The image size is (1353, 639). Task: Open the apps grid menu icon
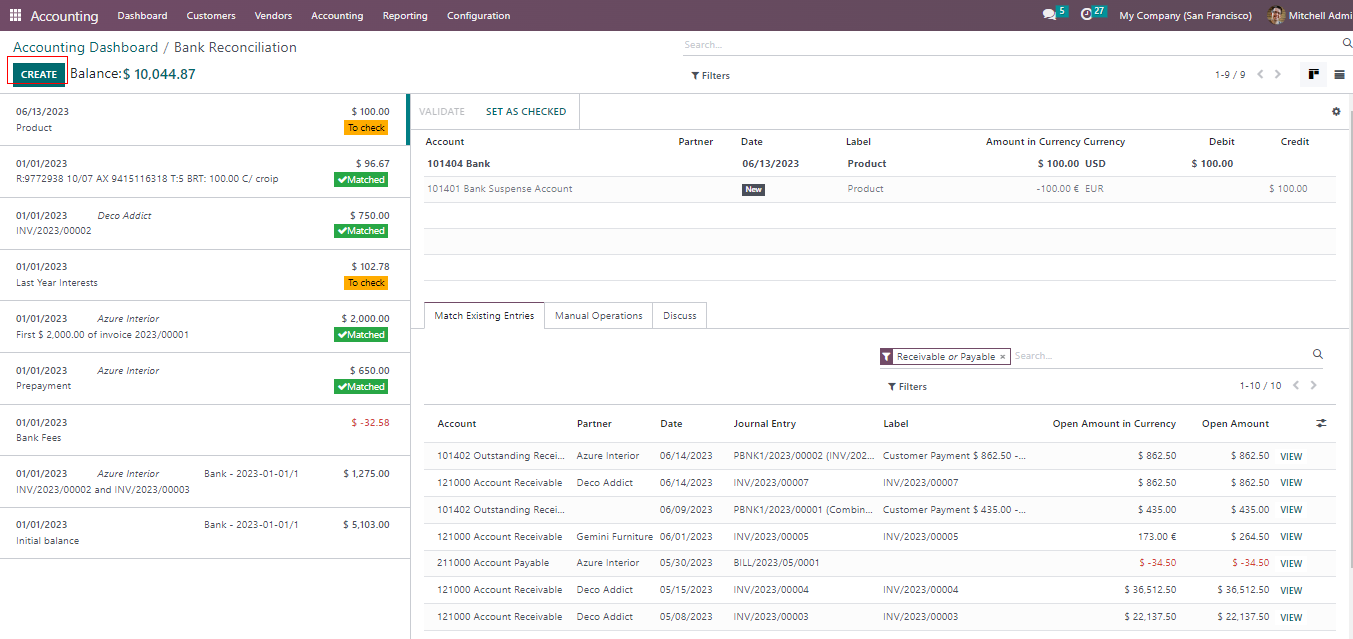(x=15, y=16)
